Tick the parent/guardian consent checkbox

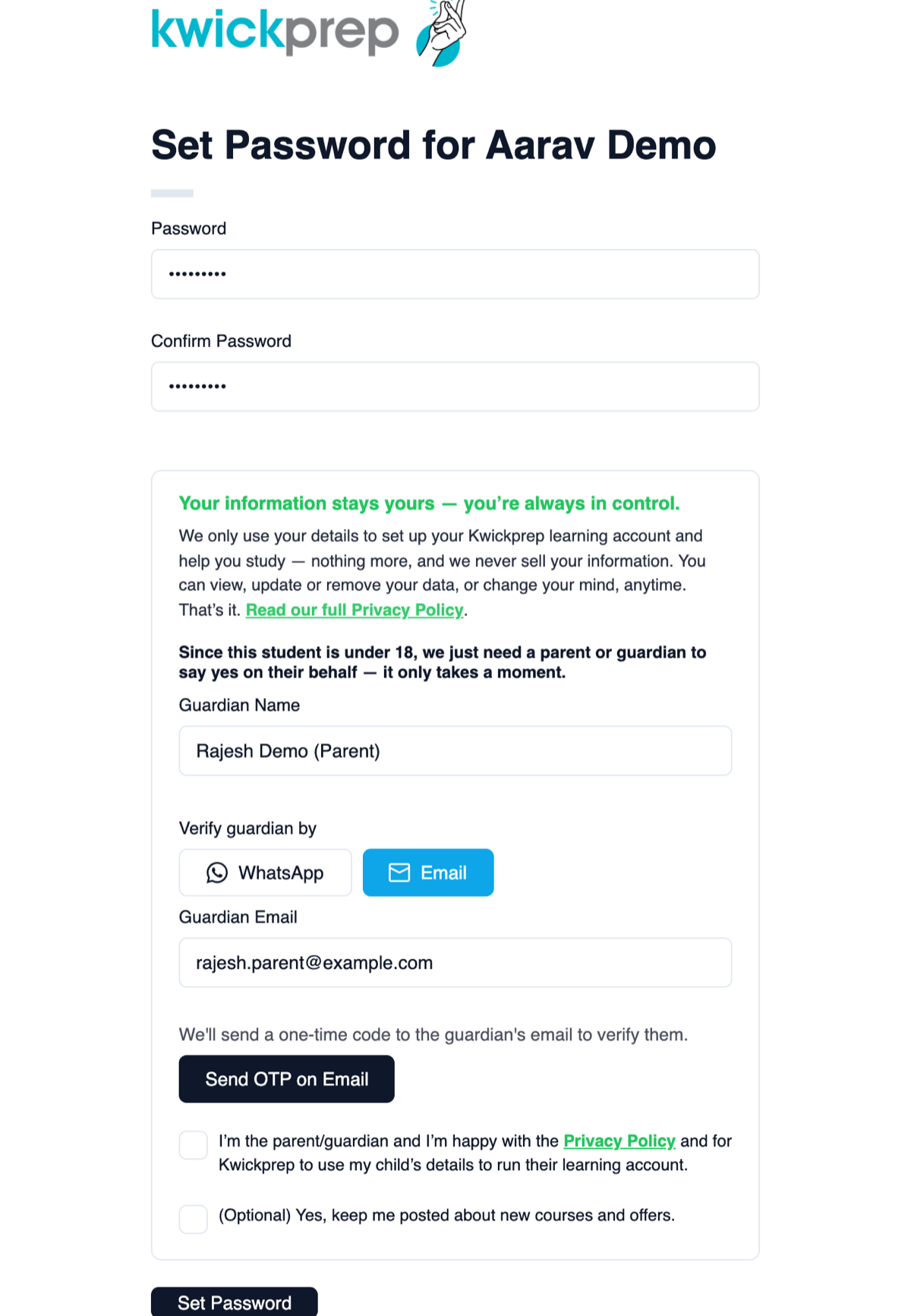[x=194, y=1145]
